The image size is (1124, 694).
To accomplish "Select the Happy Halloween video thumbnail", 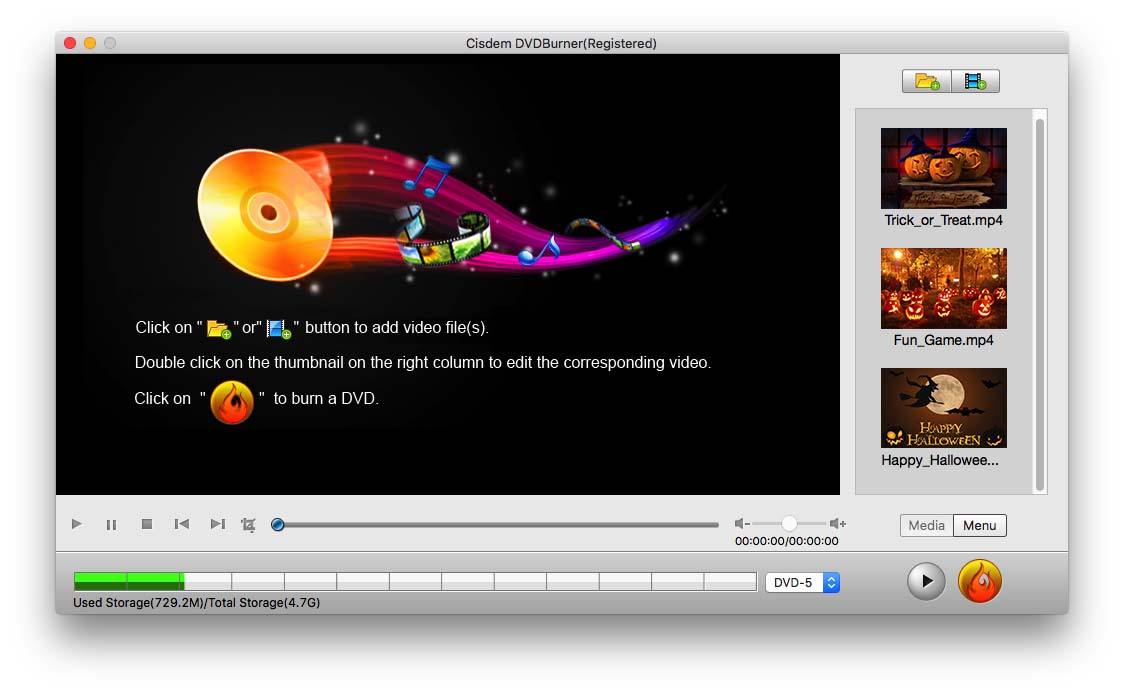I will click(943, 408).
